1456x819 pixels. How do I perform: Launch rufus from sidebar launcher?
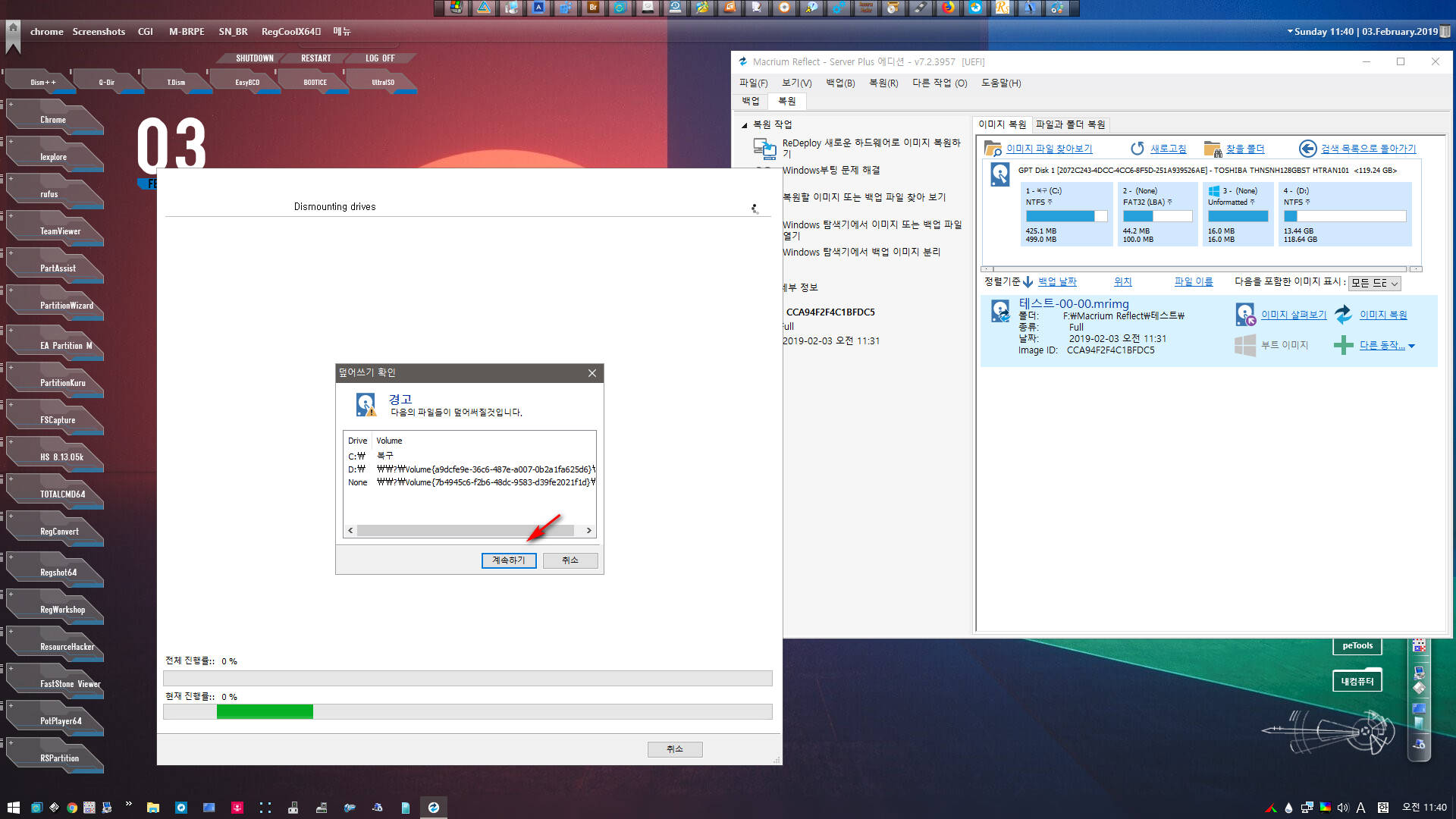pyautogui.click(x=55, y=193)
